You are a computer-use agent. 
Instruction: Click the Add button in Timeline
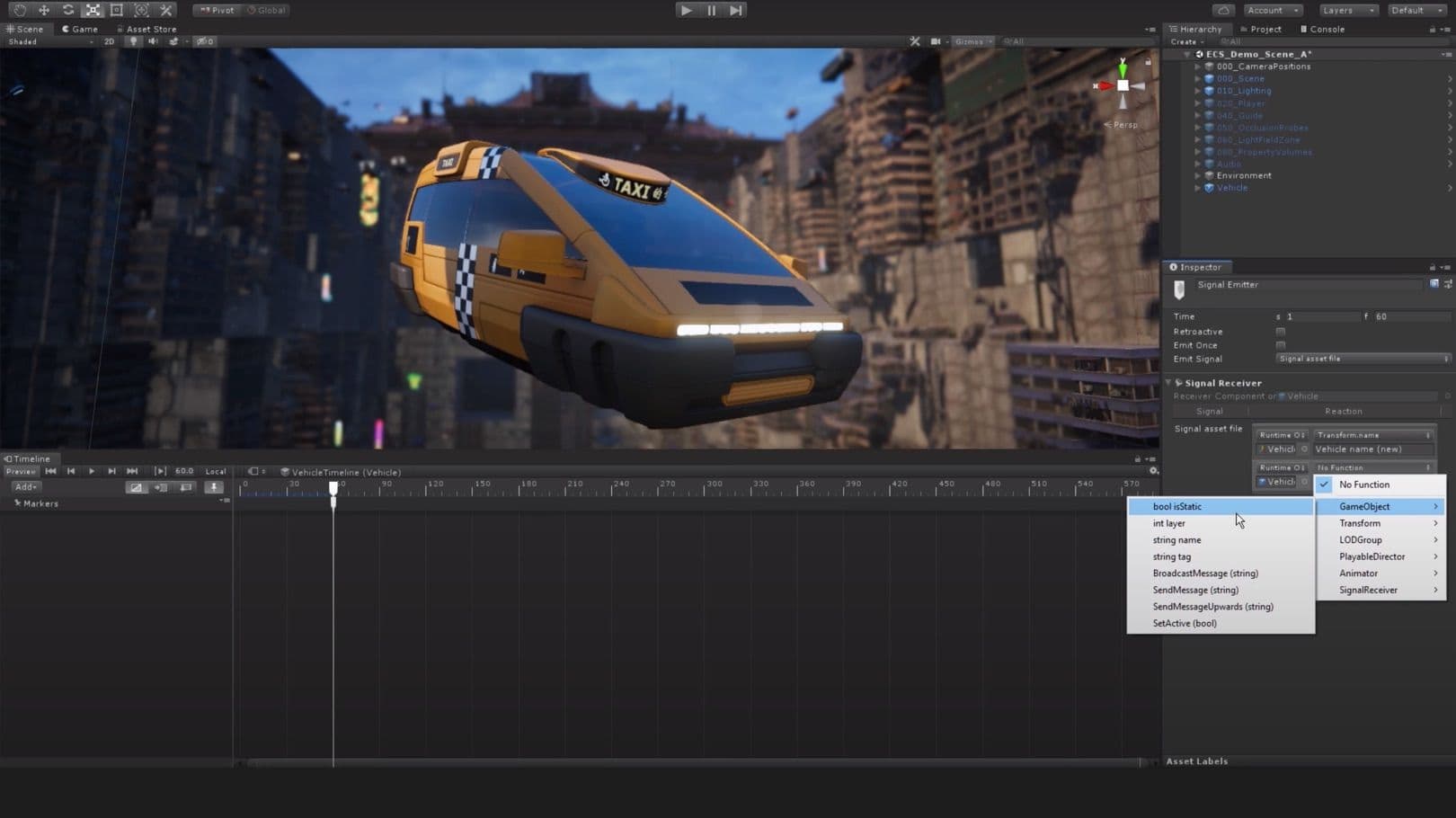click(25, 487)
